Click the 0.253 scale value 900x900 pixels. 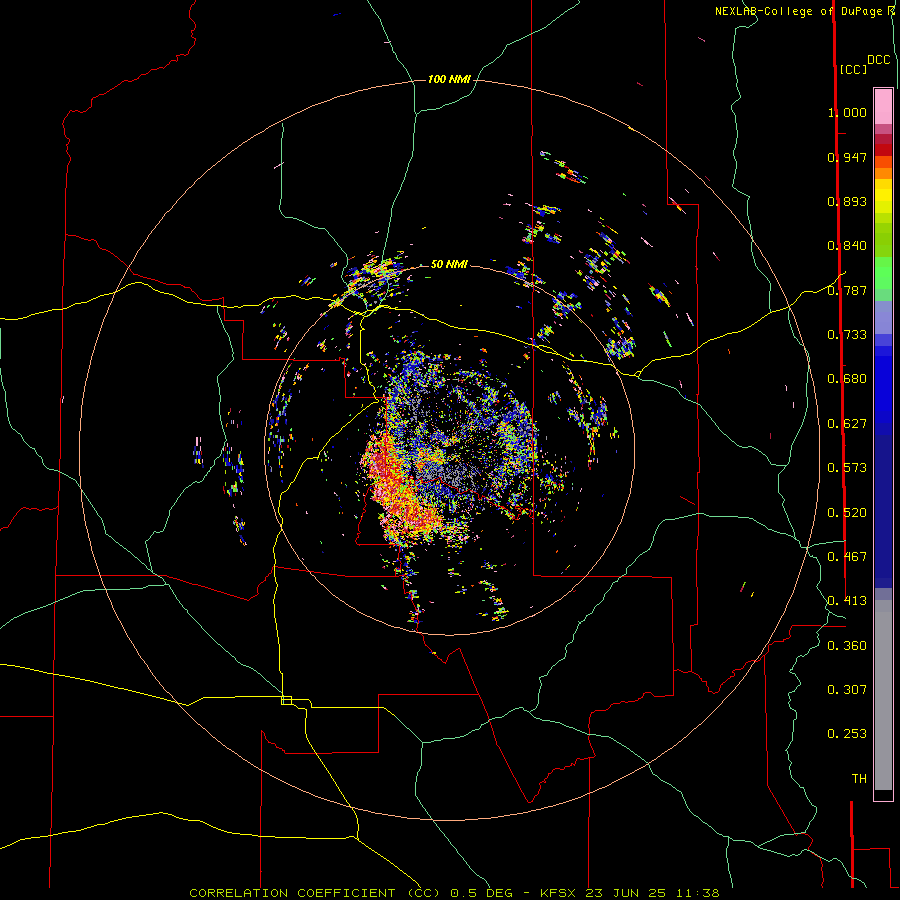click(x=847, y=734)
